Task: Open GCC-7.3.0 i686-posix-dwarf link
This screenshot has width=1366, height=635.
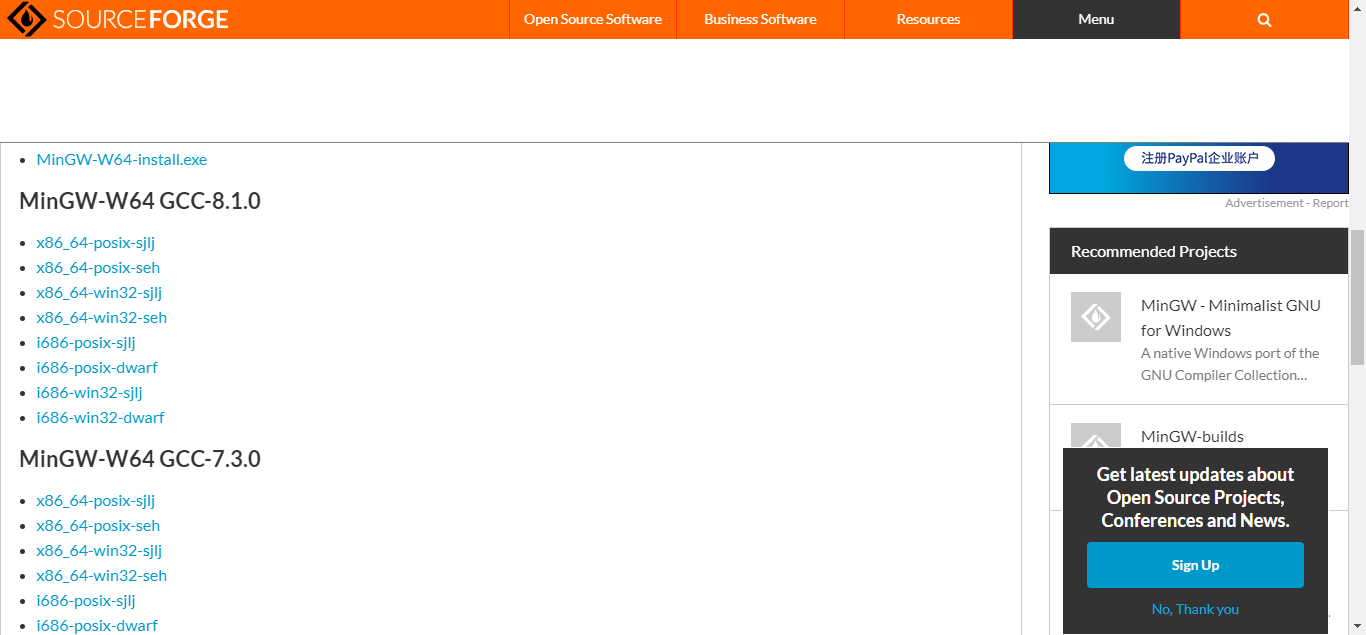Action: [97, 625]
